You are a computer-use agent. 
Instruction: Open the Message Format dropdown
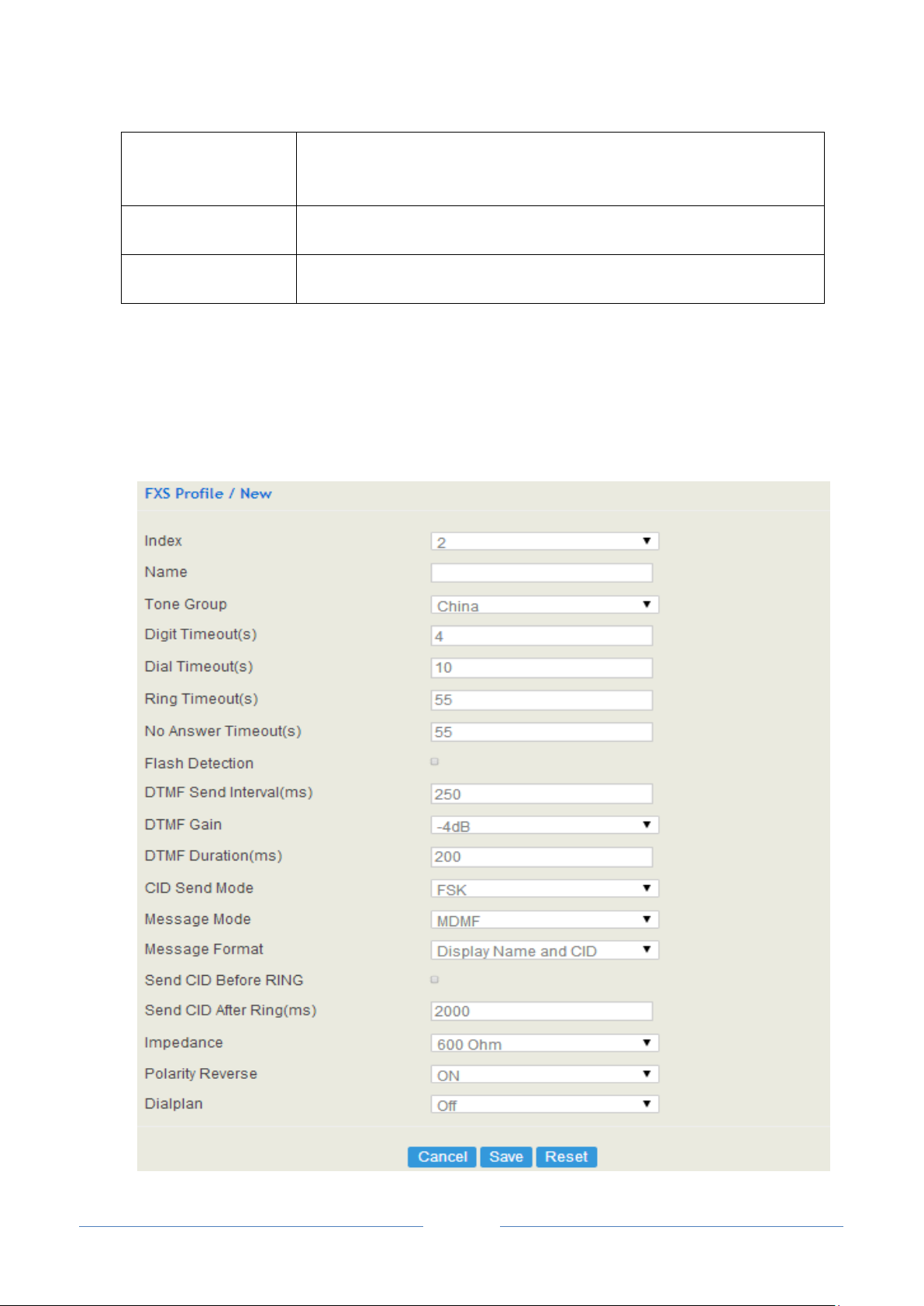tap(544, 949)
